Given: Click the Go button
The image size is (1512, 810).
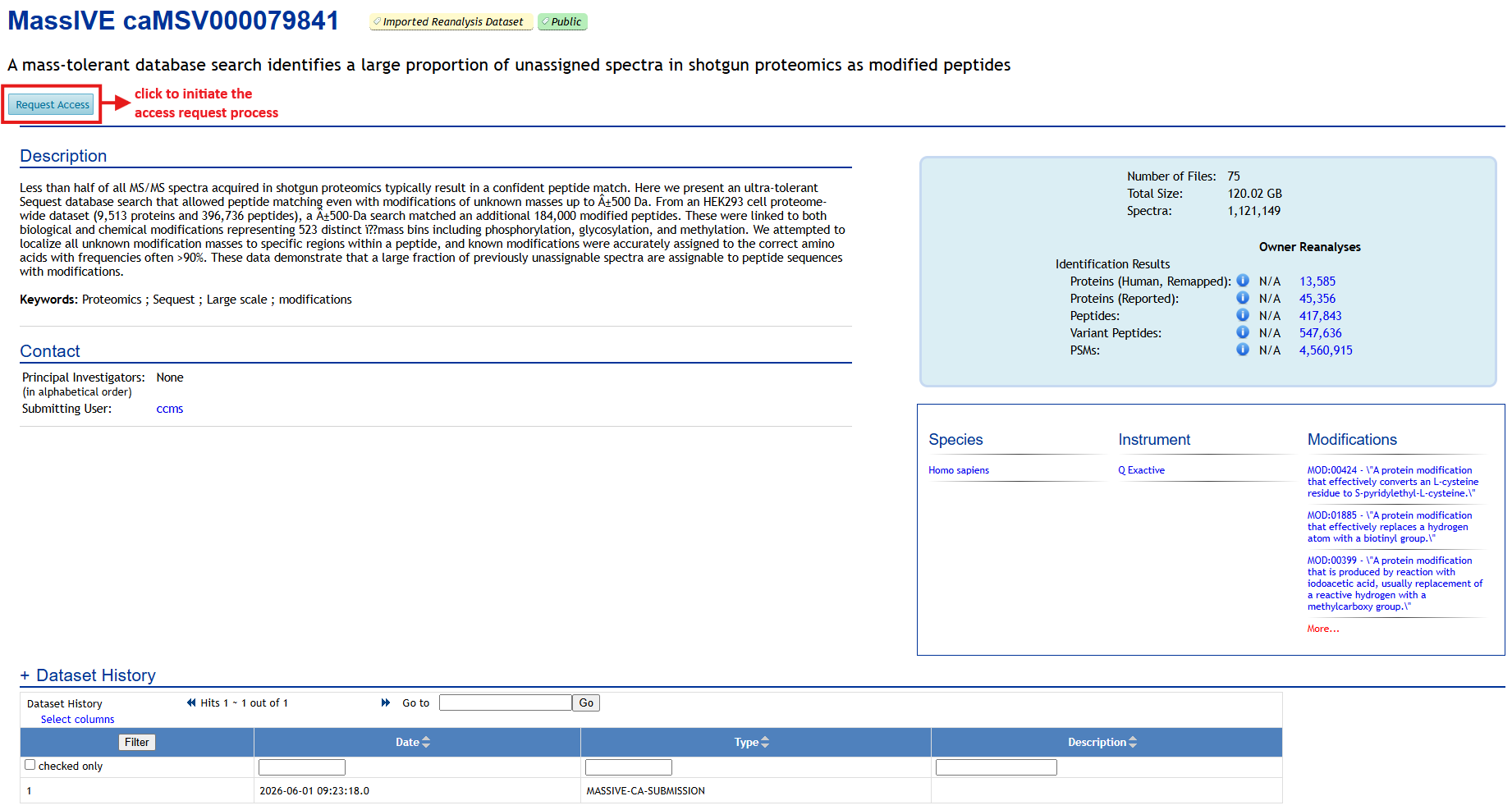Looking at the screenshot, I should pos(586,702).
